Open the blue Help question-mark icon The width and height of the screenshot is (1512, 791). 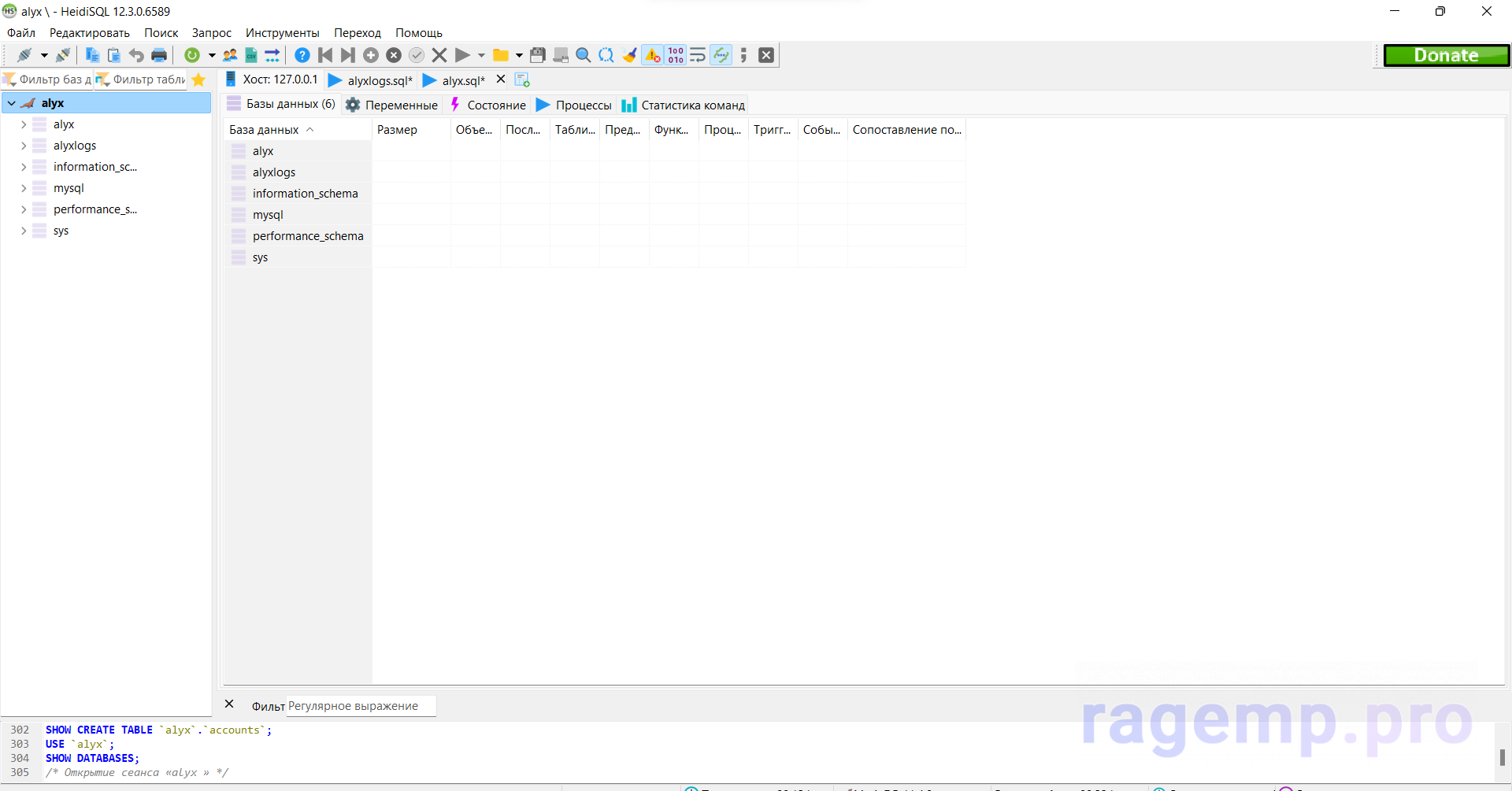point(302,55)
